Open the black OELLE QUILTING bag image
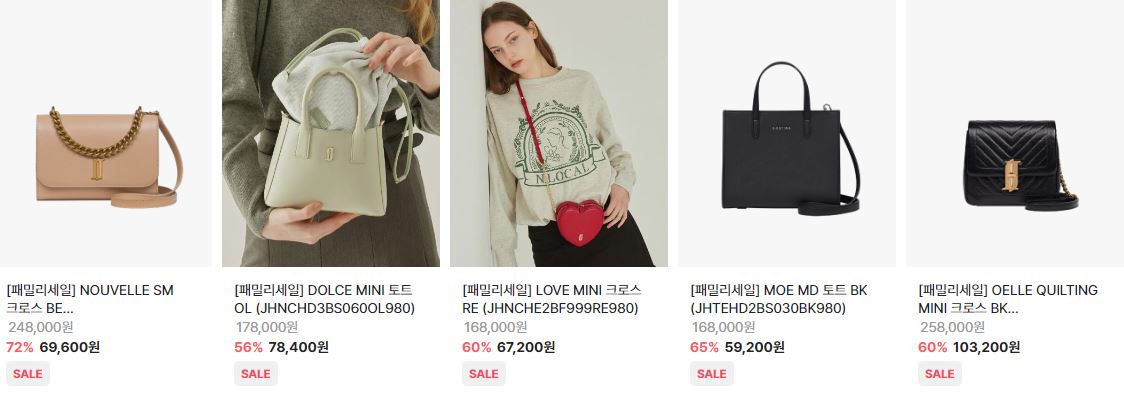The height and width of the screenshot is (402, 1124). 1015,133
